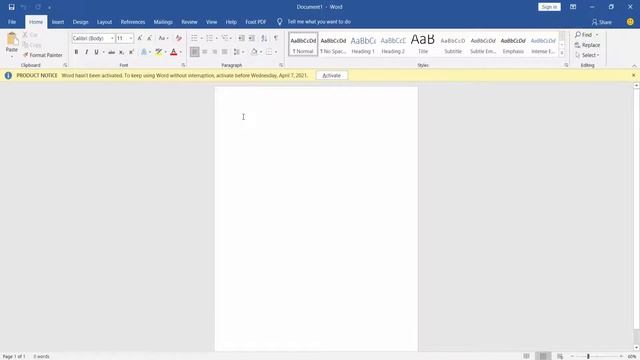Click the Share button
640x360 pixels.
pyautogui.click(x=602, y=22)
